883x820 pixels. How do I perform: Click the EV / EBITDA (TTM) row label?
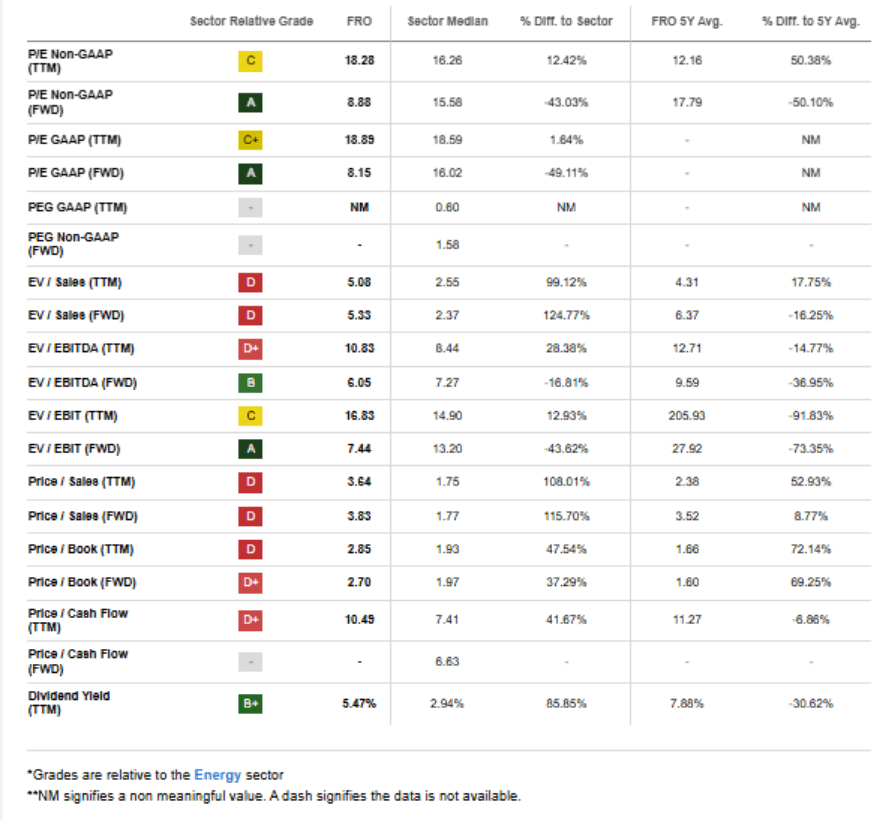coord(81,349)
